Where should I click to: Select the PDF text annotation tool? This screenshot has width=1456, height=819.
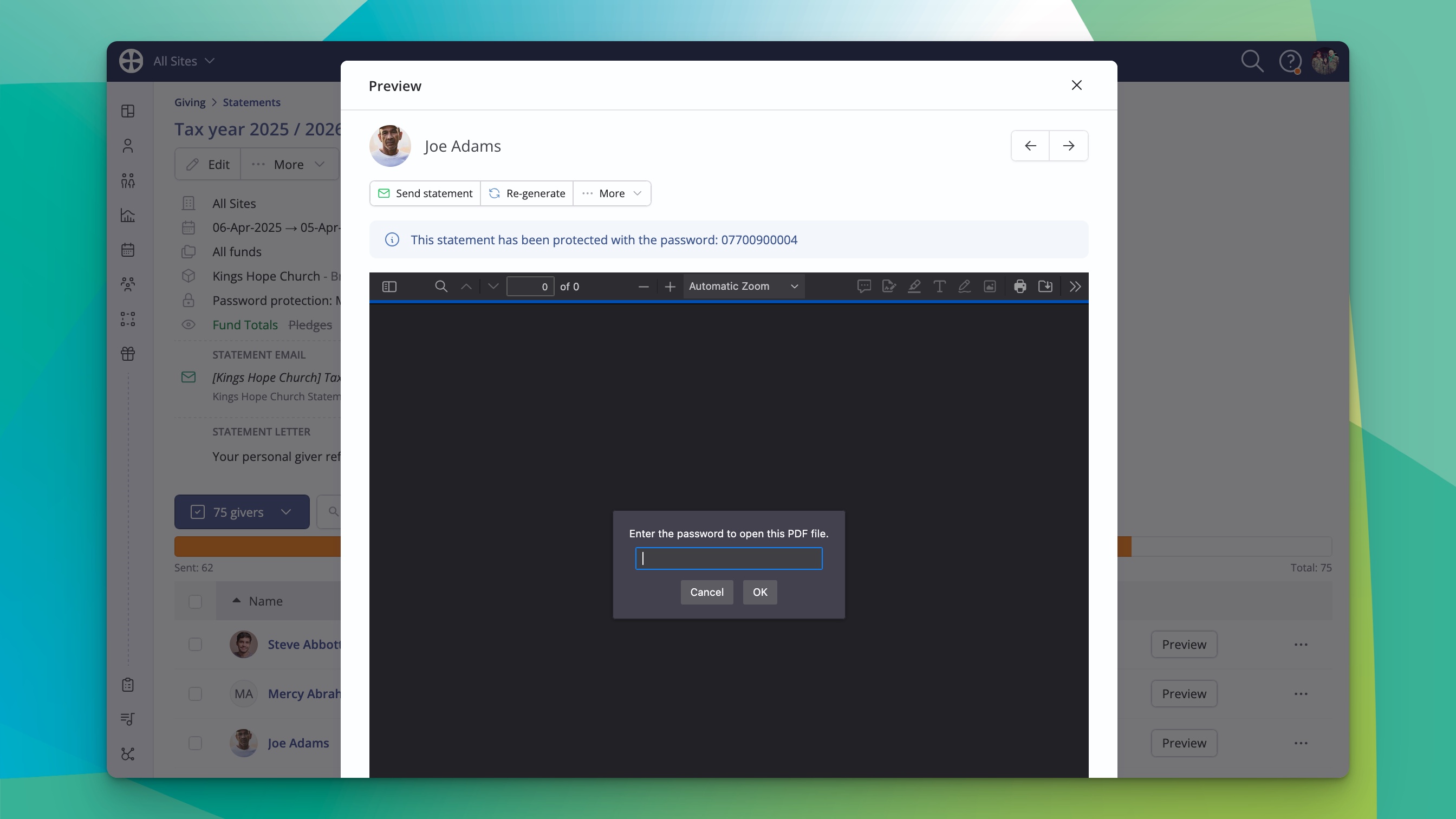tap(939, 287)
